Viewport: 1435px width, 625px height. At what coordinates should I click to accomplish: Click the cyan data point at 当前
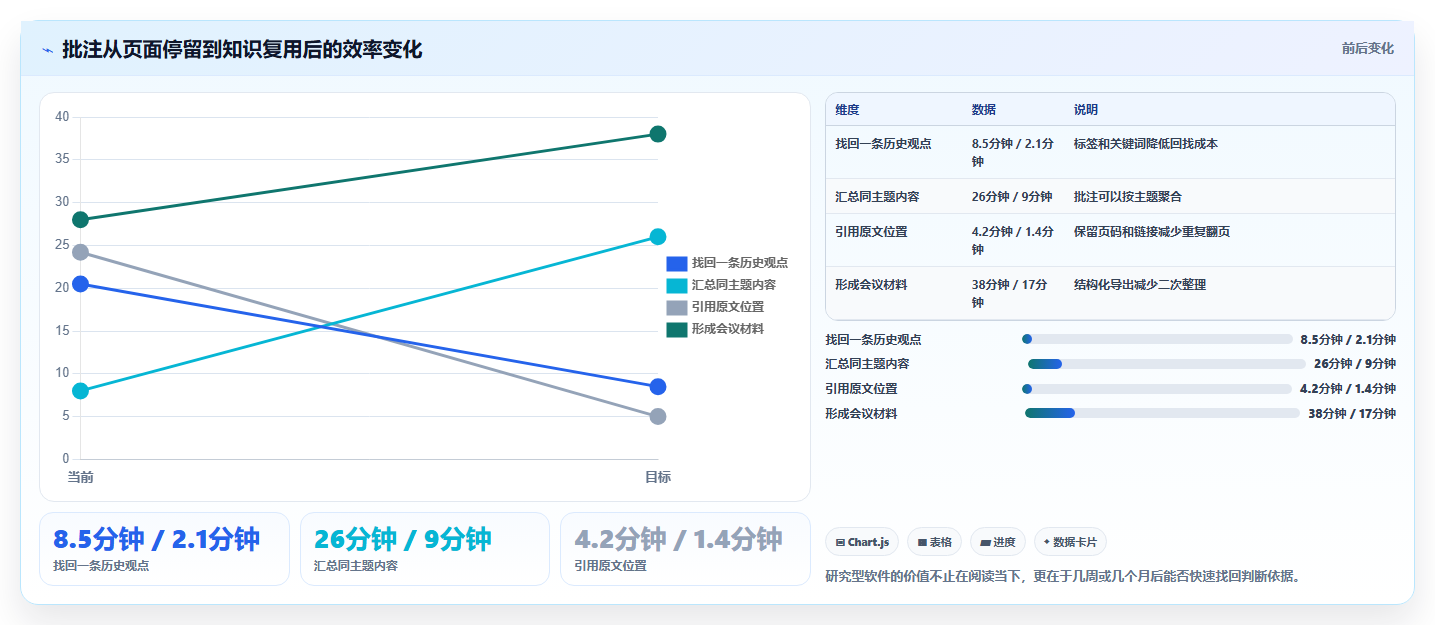click(x=81, y=391)
